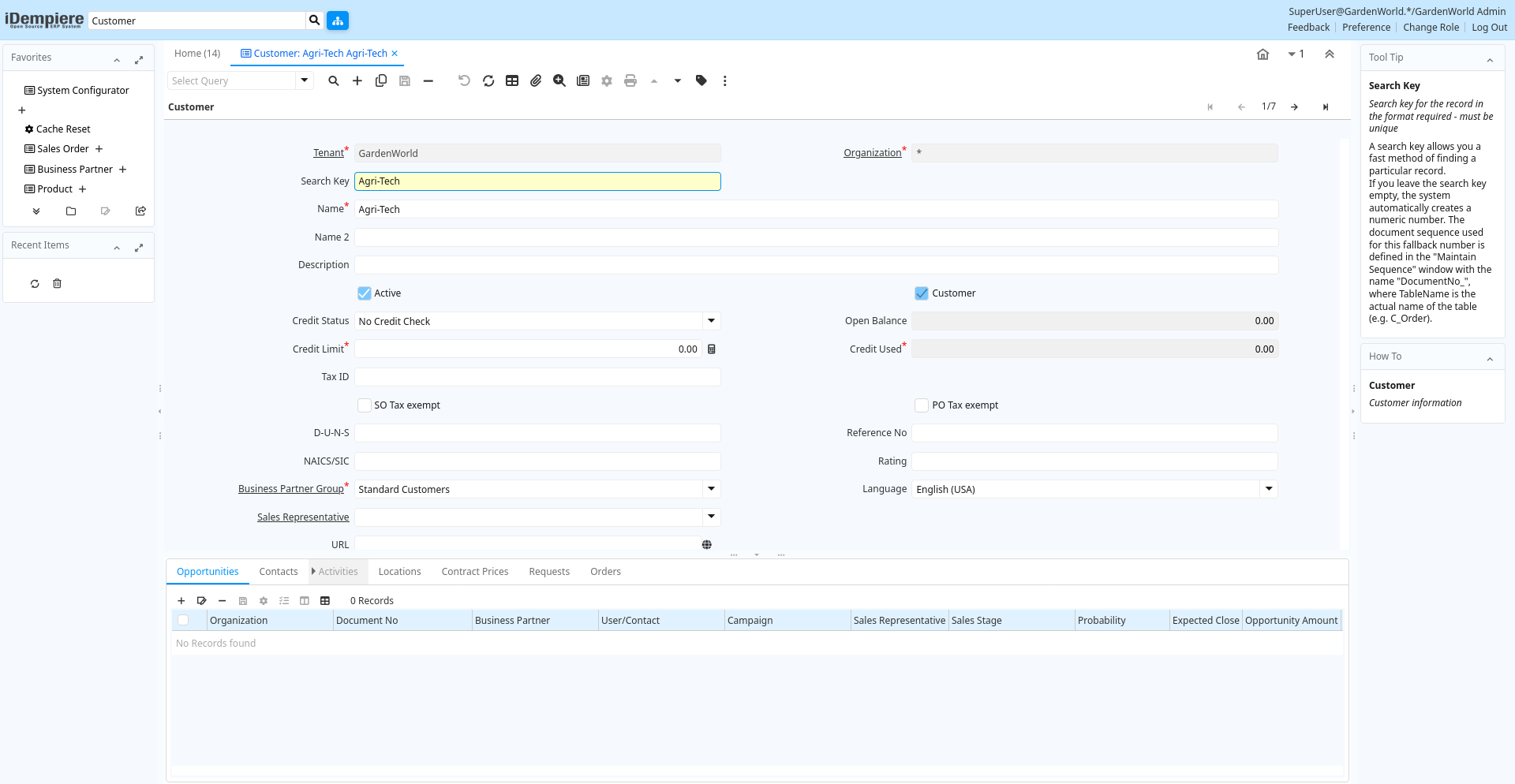The image size is (1515, 784).
Task: Click the Log Out link
Action: [1489, 28]
